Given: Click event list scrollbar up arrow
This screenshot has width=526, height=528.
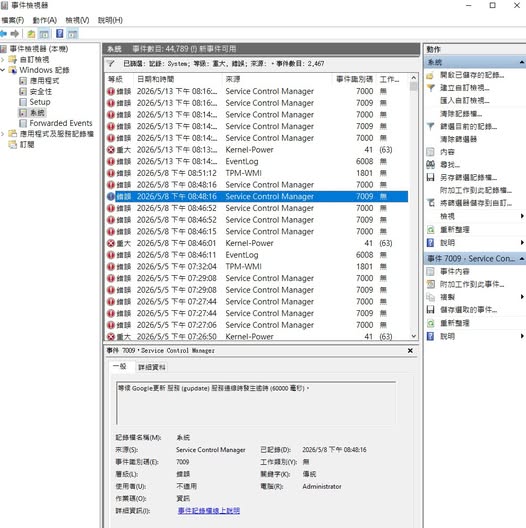Looking at the screenshot, I should 414,77.
